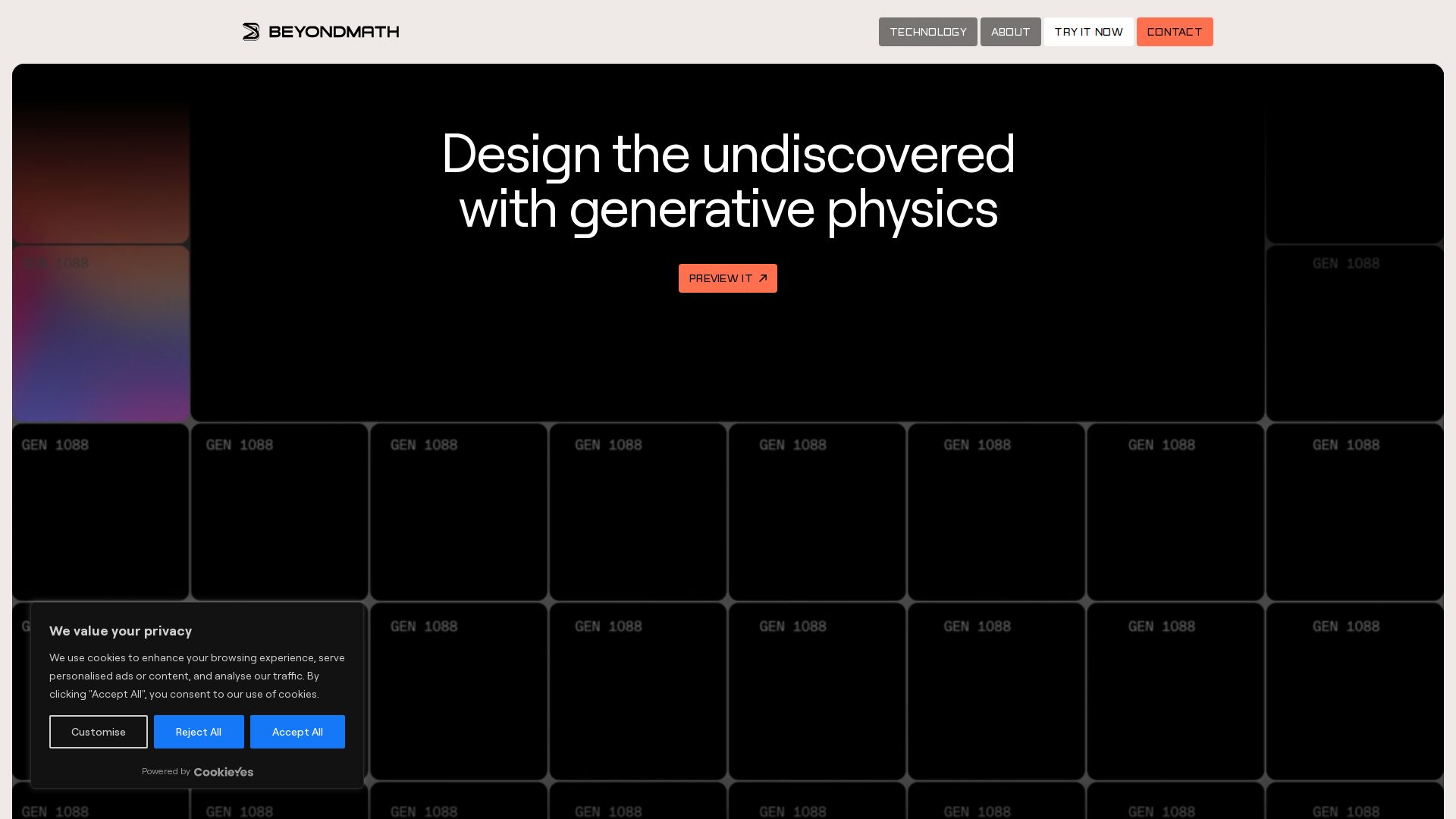Click the main hero headline text

click(x=728, y=181)
